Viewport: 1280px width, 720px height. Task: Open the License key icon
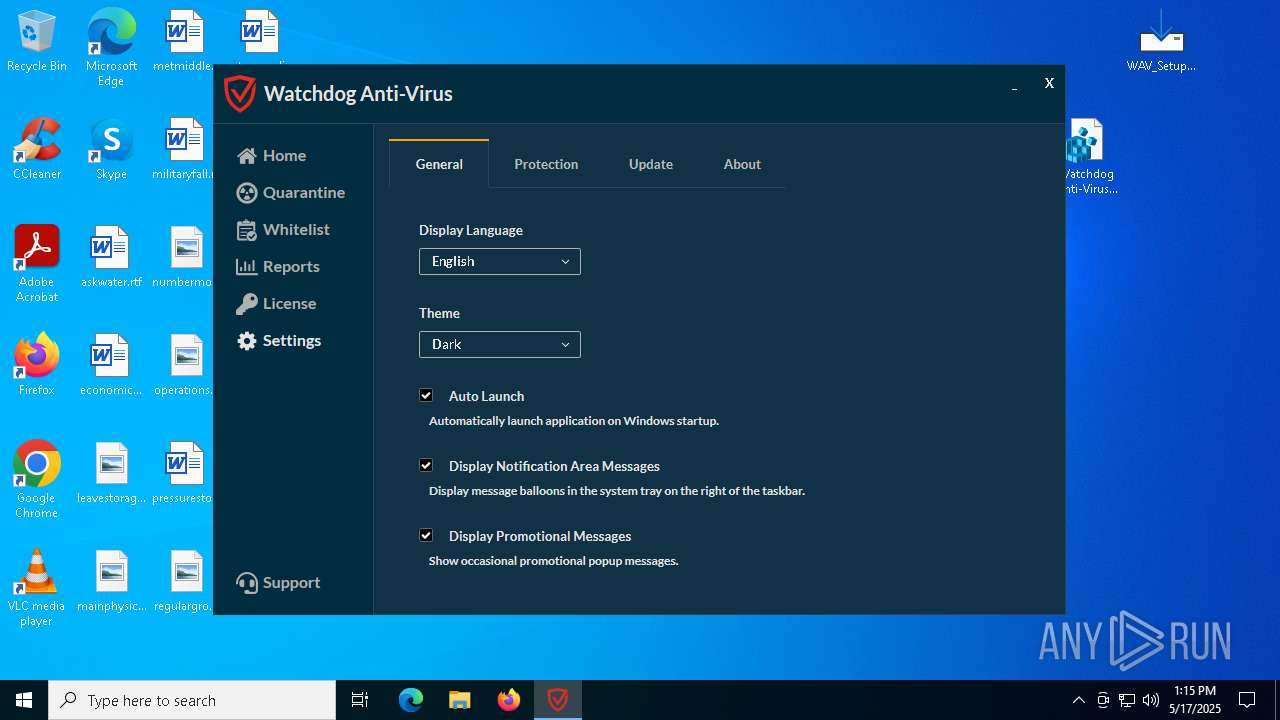(x=246, y=304)
